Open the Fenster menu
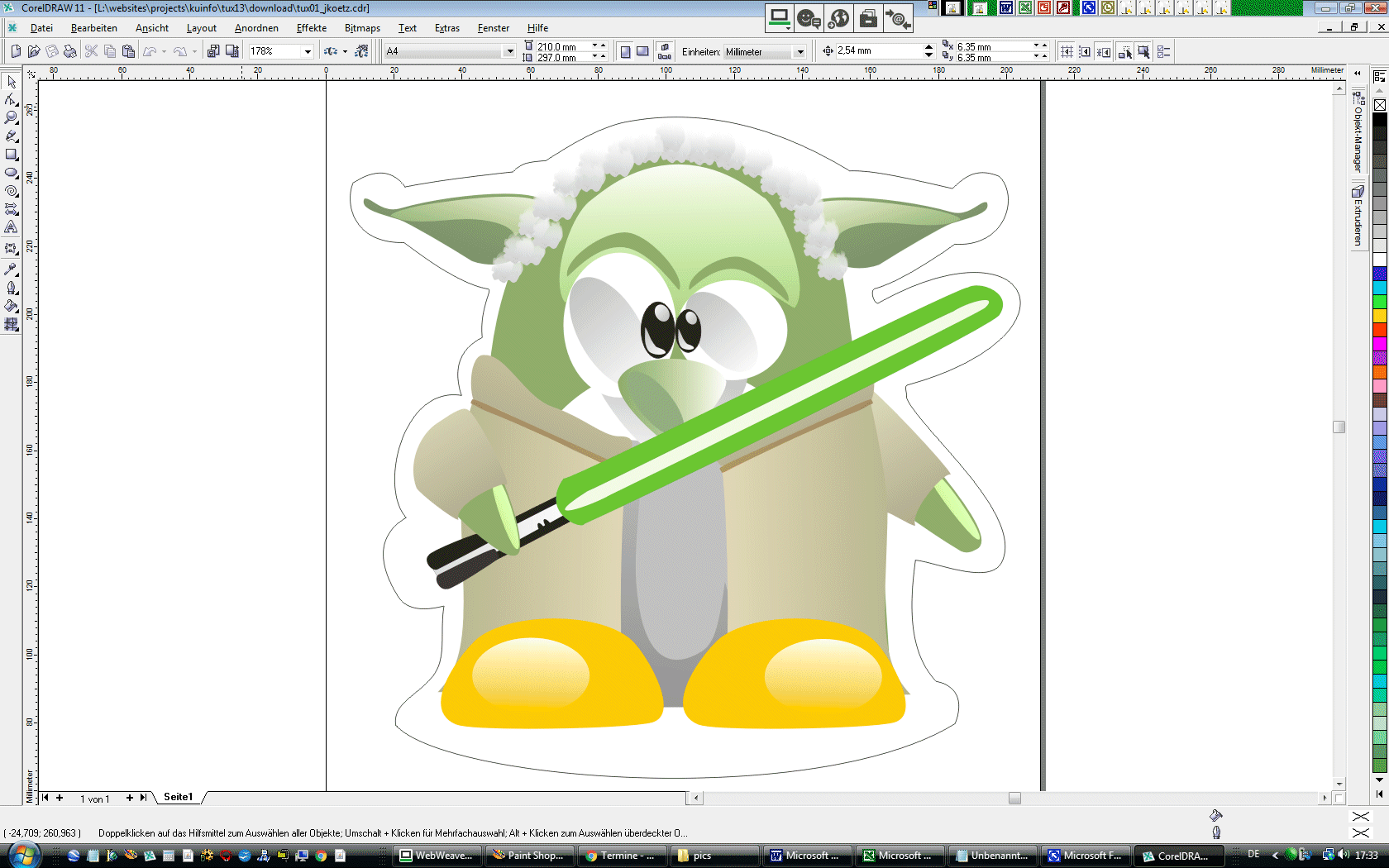 pyautogui.click(x=494, y=28)
